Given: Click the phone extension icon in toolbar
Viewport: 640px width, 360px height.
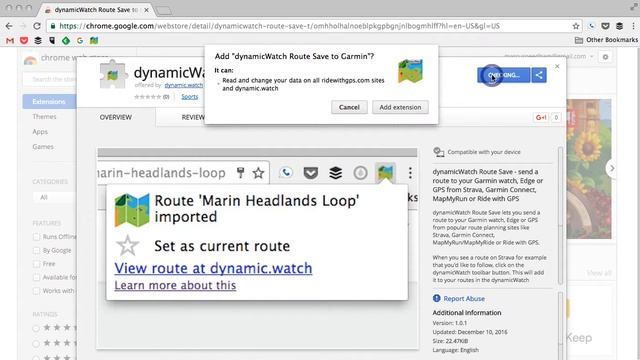Looking at the screenshot, I should click(591, 26).
